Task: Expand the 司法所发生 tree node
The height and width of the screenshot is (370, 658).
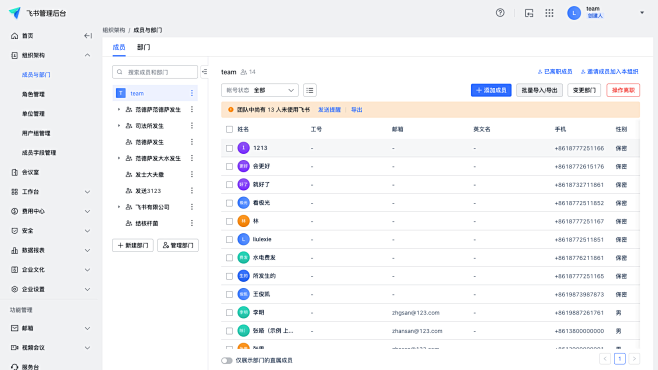Action: point(119,125)
